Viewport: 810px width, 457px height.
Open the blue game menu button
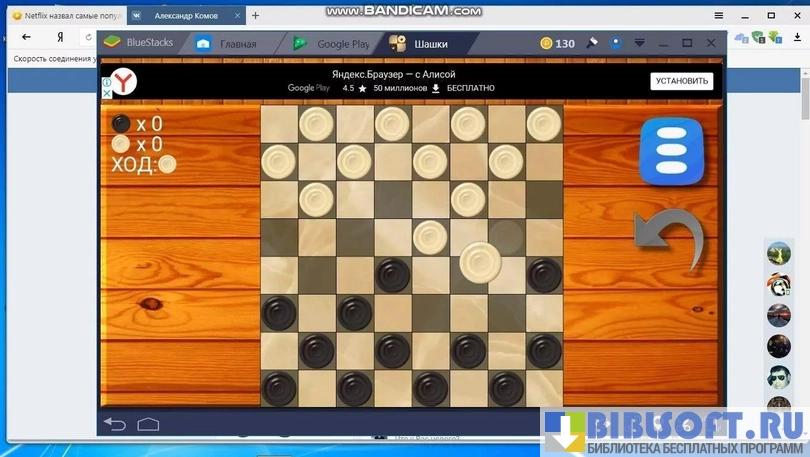coord(671,151)
